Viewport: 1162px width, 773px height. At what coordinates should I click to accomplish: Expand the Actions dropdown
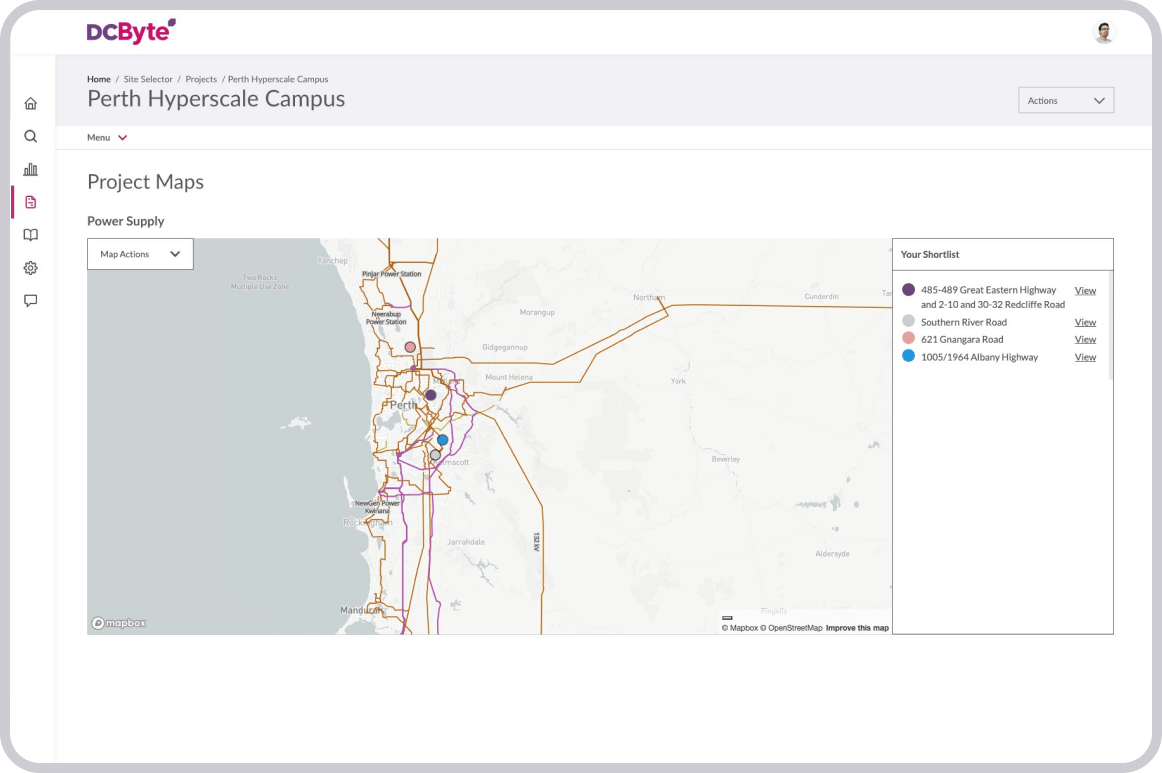click(x=1065, y=100)
